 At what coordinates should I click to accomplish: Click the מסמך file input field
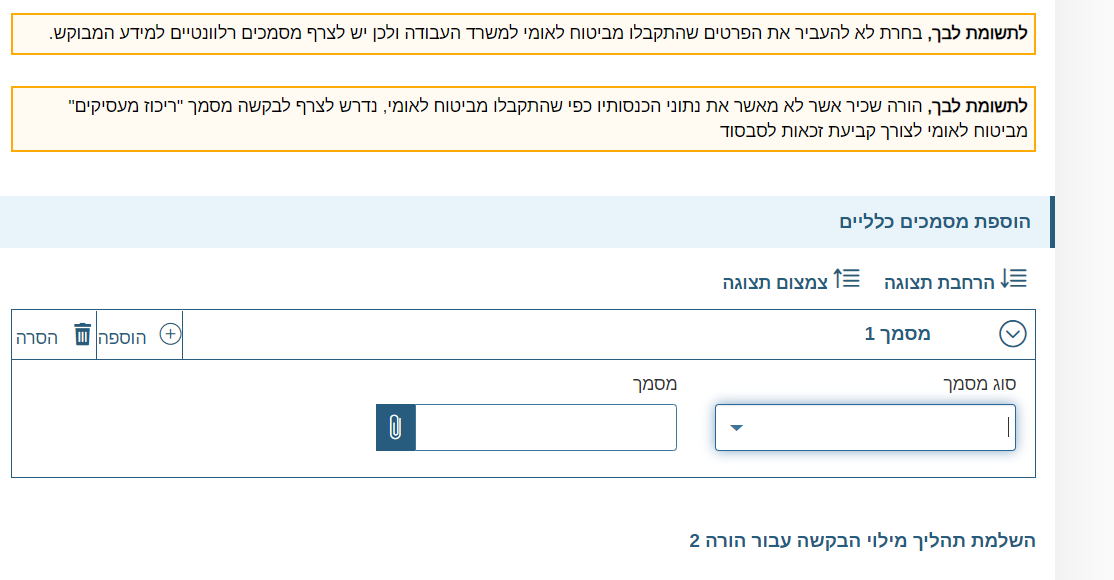pyautogui.click(x=545, y=428)
